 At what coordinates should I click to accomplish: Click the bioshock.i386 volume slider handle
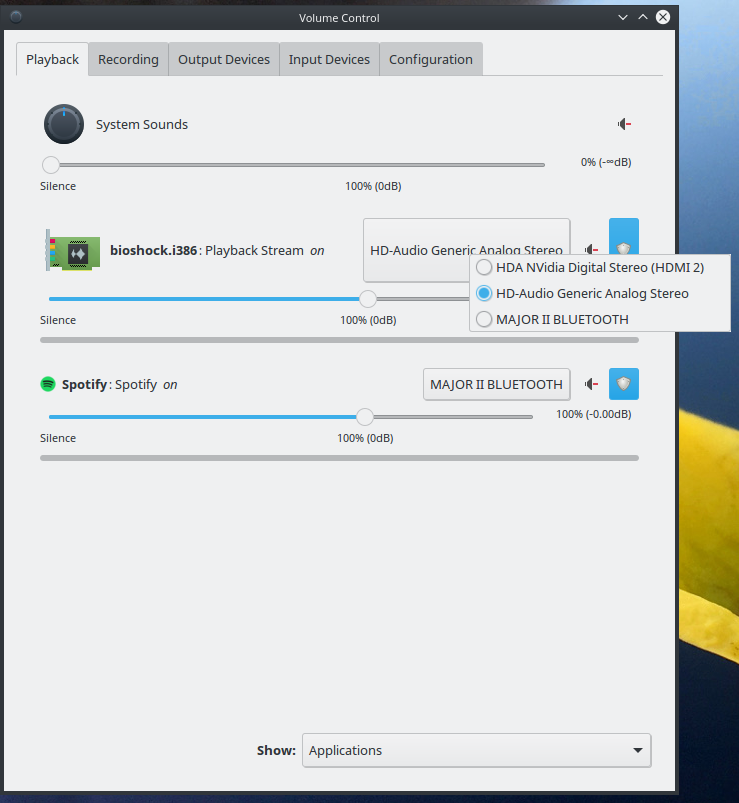368,299
